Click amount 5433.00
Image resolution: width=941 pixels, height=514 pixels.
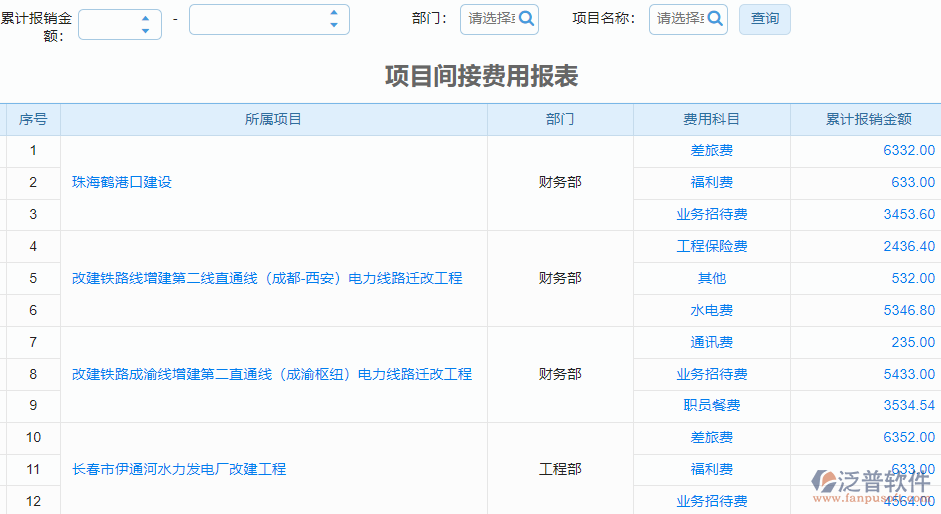click(909, 375)
